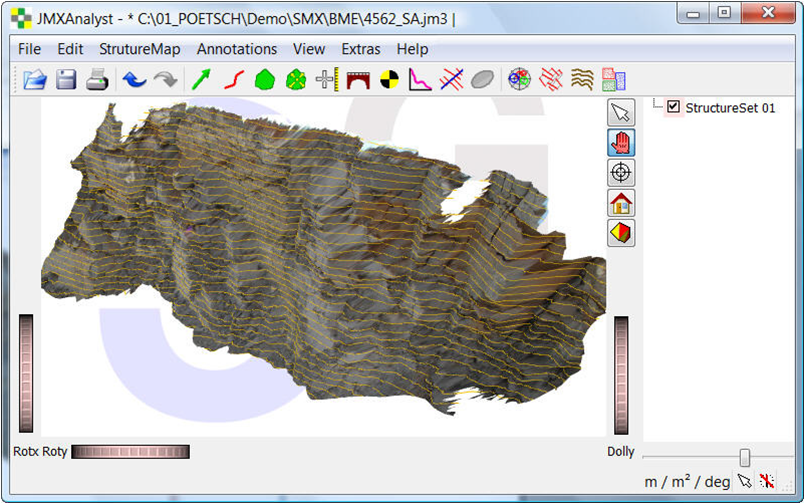Click the red tunnel profile icon
The height and width of the screenshot is (504, 805).
point(358,79)
